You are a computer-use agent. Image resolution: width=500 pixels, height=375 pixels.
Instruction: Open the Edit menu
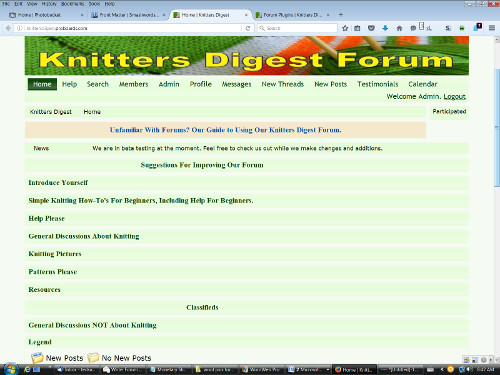(x=18, y=4)
